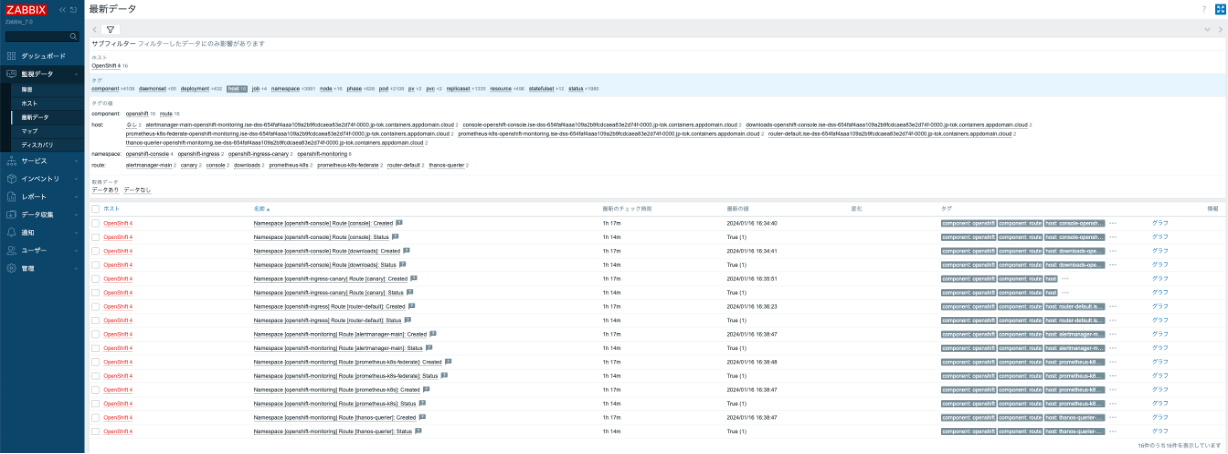Filter by route value thanos-querier
1228x454 pixels.
446,165
